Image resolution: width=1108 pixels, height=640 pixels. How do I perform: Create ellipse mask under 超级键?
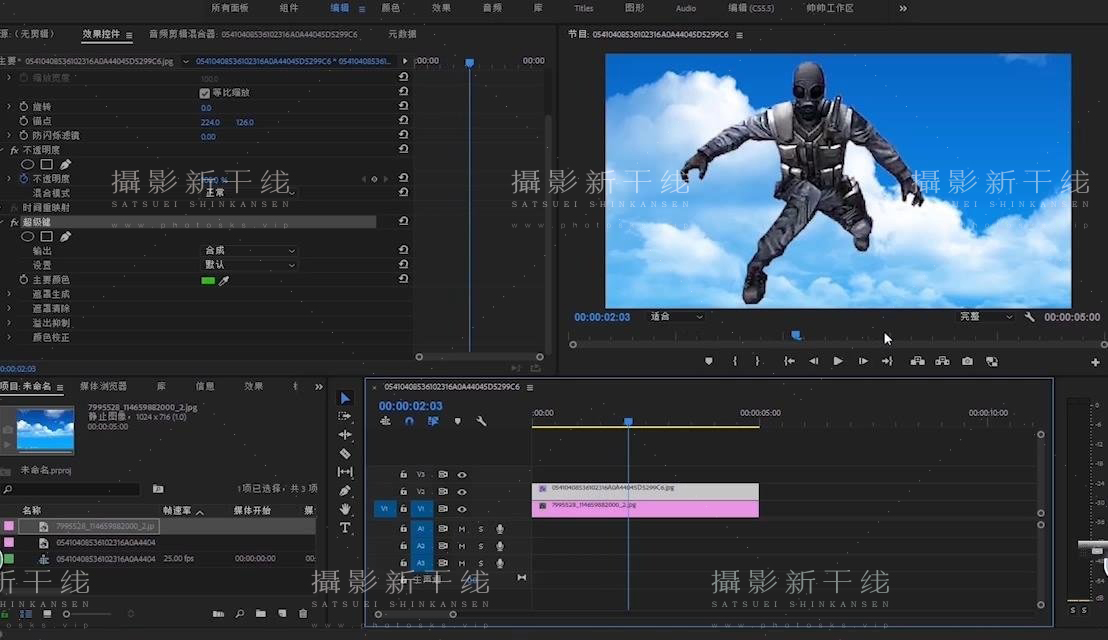28,237
